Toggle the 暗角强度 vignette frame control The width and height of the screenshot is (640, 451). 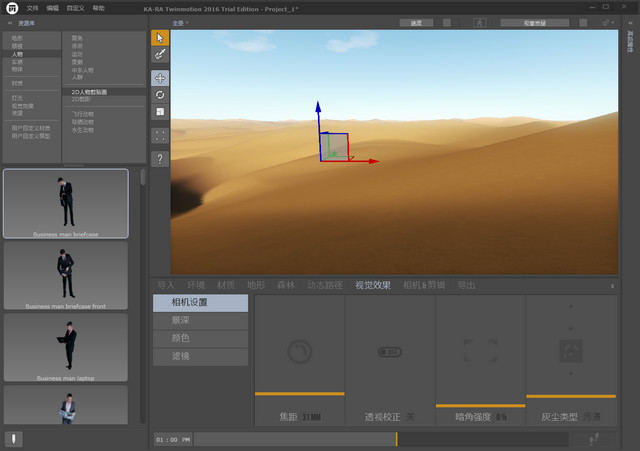click(480, 352)
